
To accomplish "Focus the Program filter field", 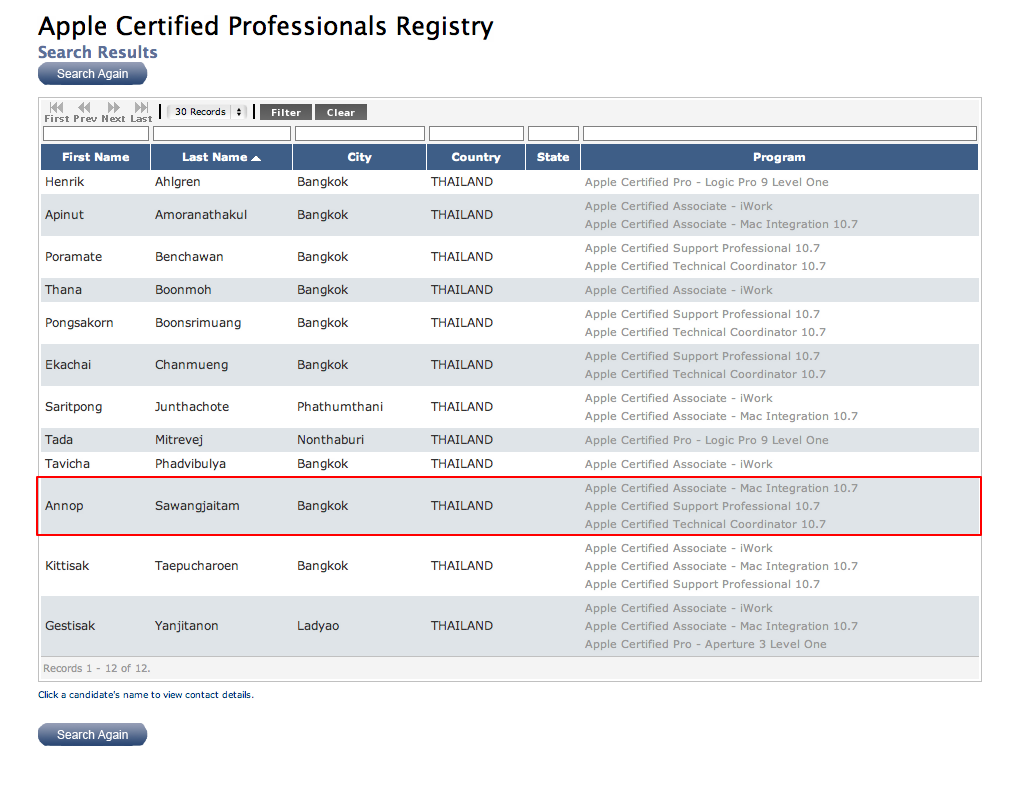I will (780, 133).
